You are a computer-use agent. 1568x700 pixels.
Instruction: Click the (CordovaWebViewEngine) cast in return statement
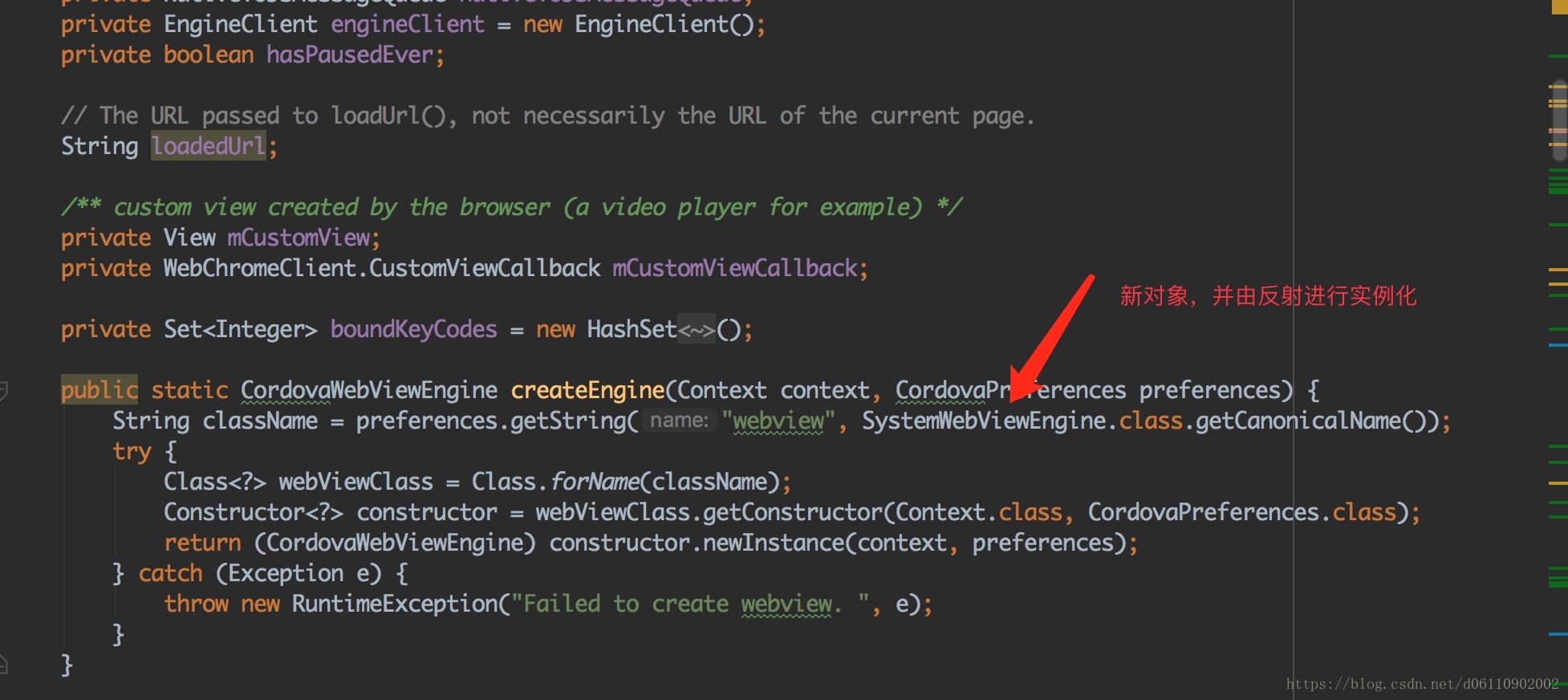(395, 543)
